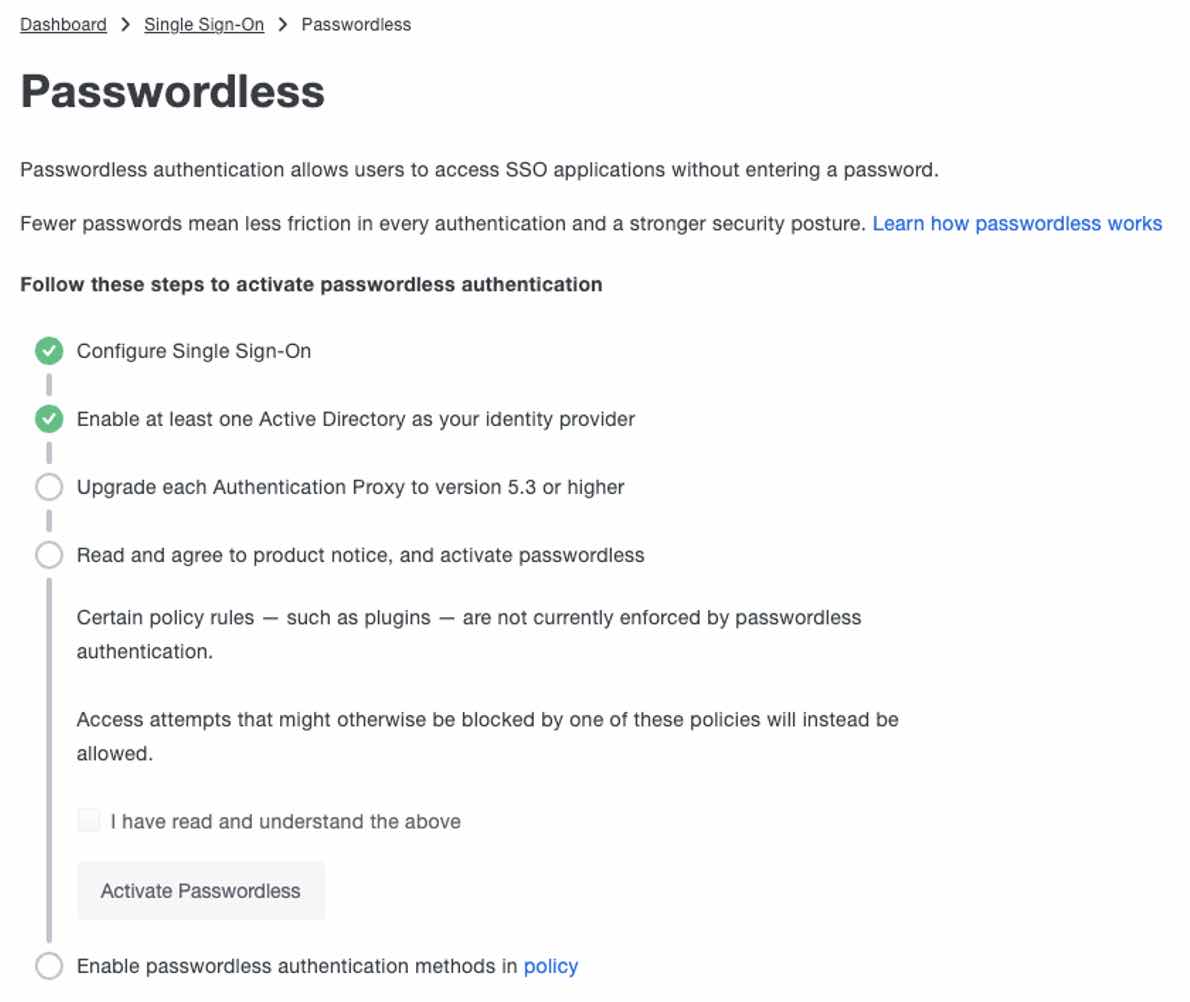Click the circle for the final passwordless methods step
The image size is (1190, 1002).
48,966
